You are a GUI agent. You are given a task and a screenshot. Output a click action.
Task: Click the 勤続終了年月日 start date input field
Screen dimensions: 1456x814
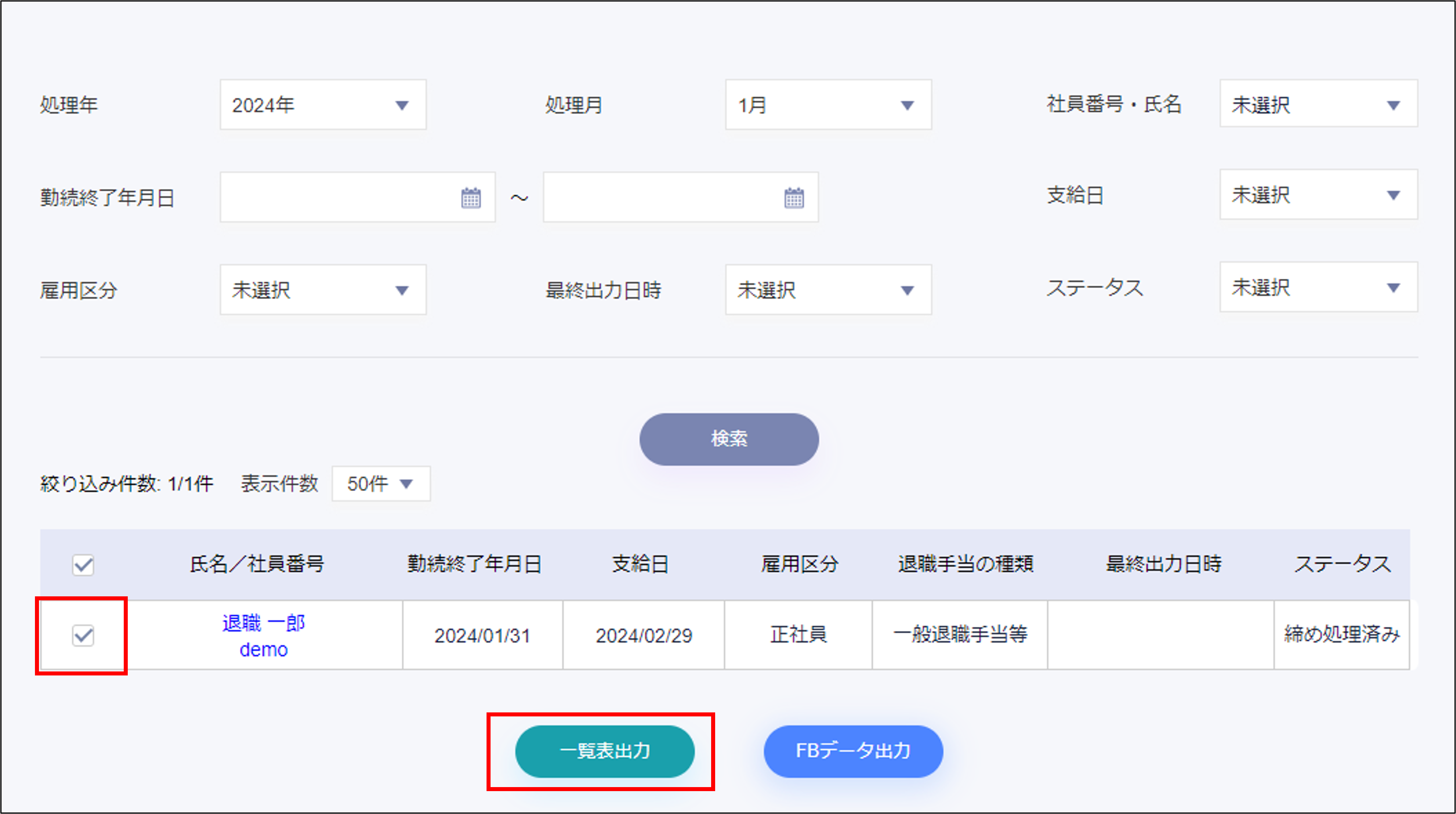pyautogui.click(x=339, y=197)
